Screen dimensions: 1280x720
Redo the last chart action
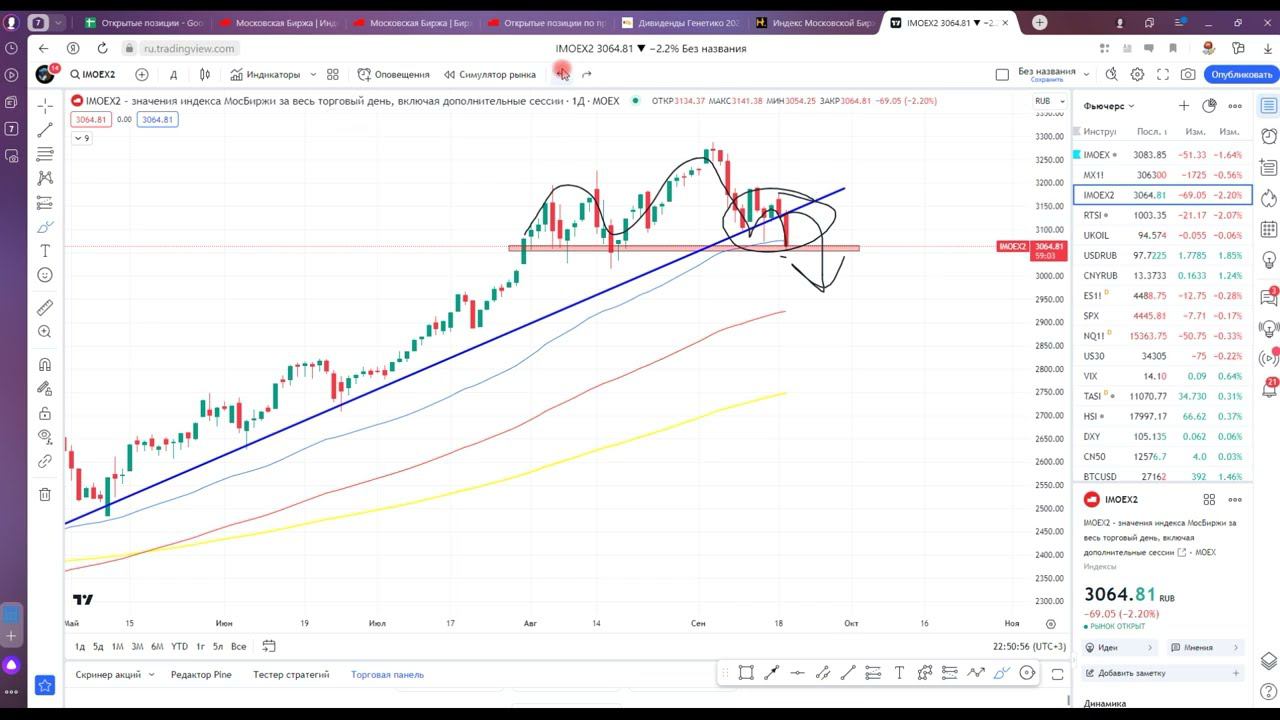click(587, 74)
